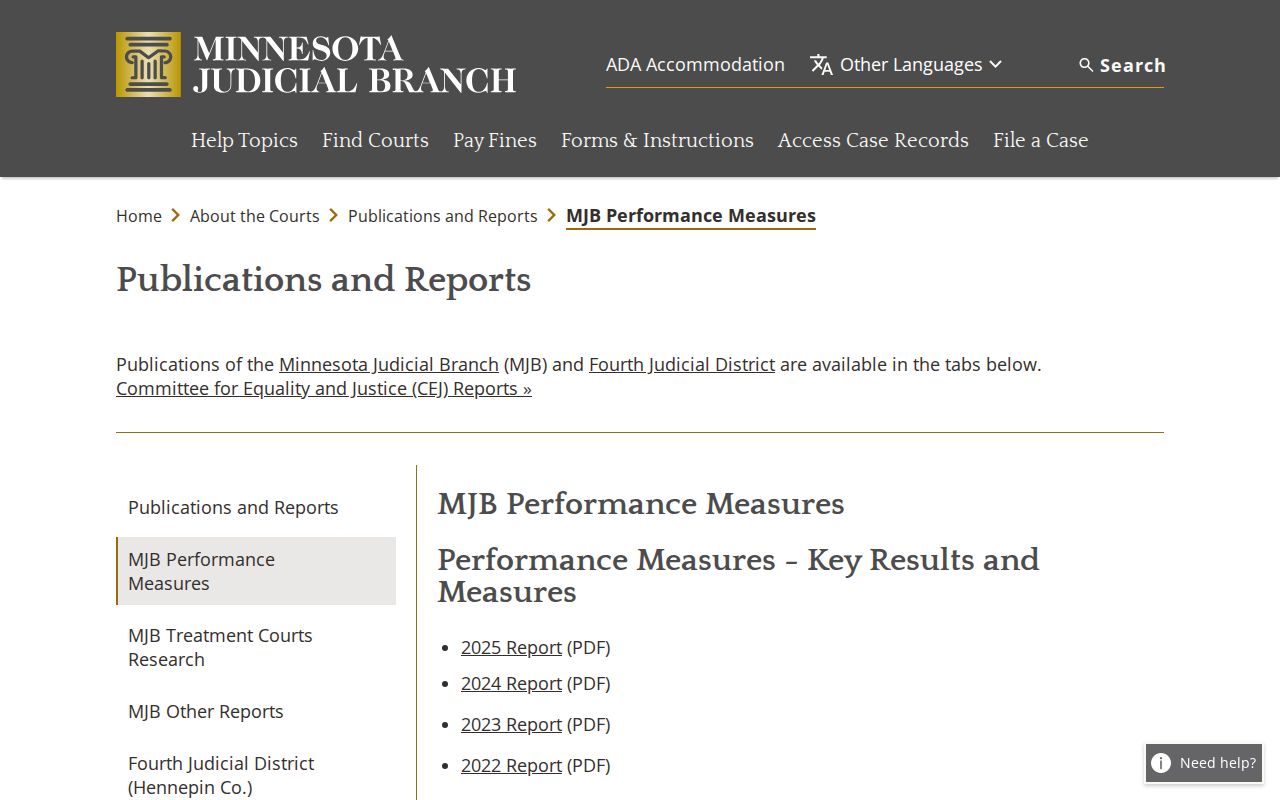1280x800 pixels.
Task: Select File a Case in navigation
Action: tap(1040, 140)
